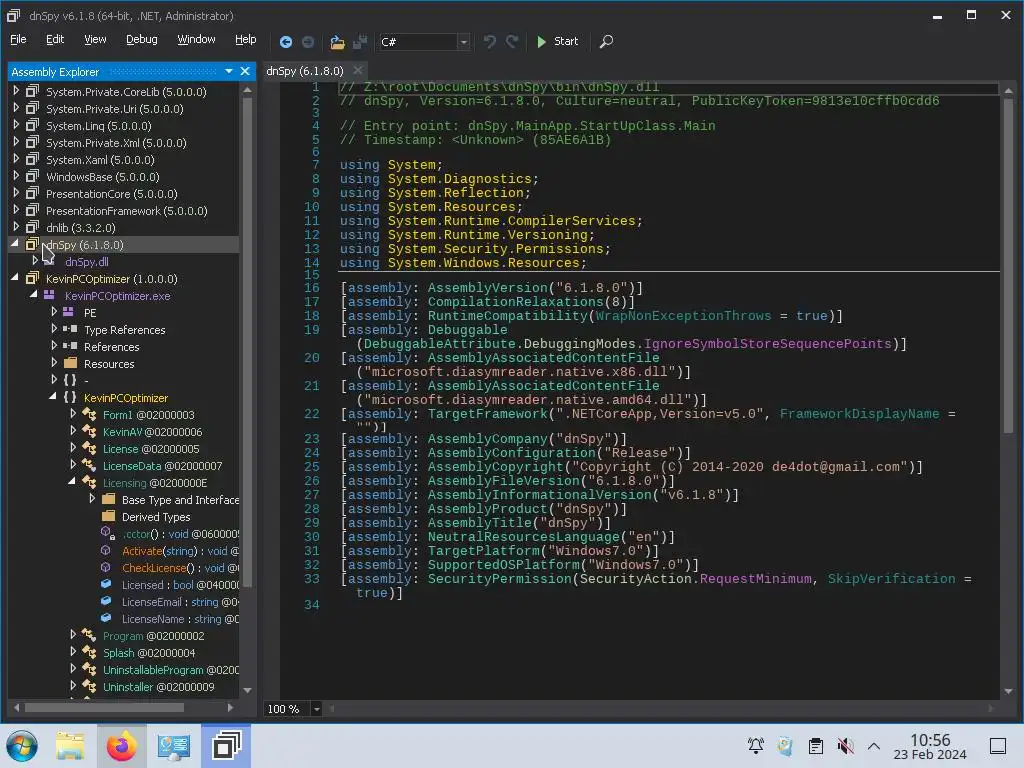
Task: Expand the Resources folder node
Action: tap(54, 362)
